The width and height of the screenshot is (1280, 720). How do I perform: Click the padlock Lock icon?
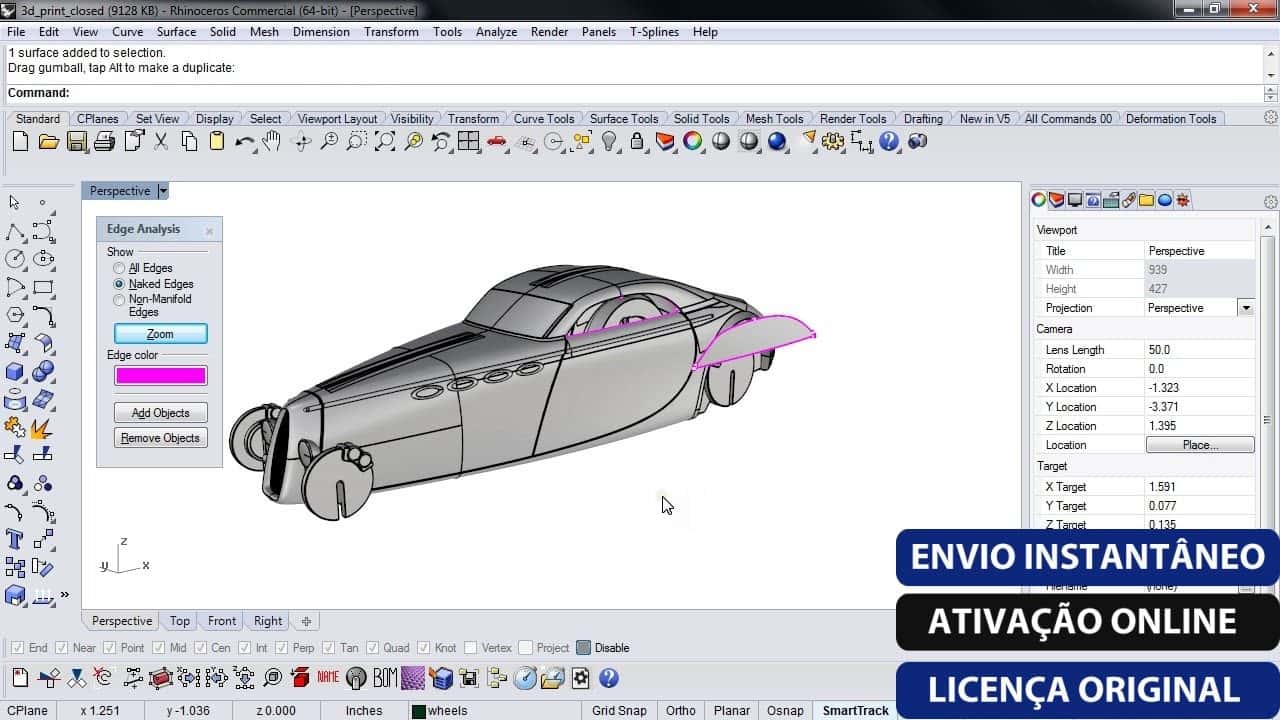point(637,142)
